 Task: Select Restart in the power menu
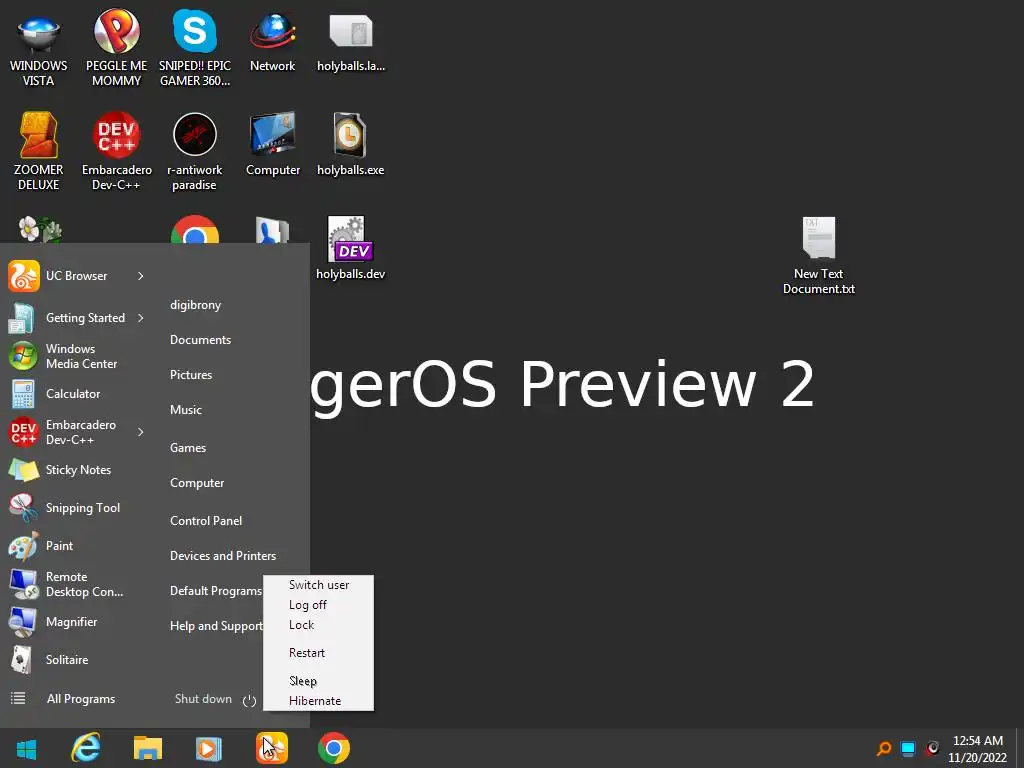point(319,653)
